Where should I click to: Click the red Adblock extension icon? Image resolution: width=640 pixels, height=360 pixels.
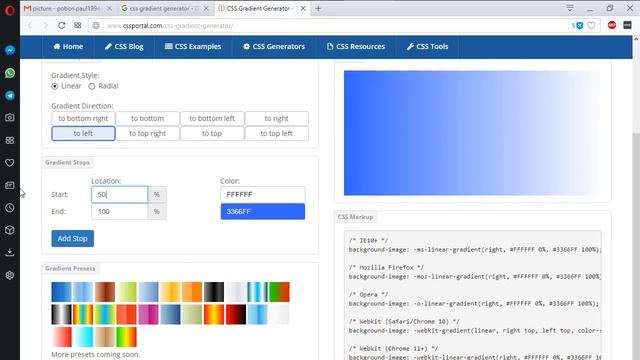612,25
